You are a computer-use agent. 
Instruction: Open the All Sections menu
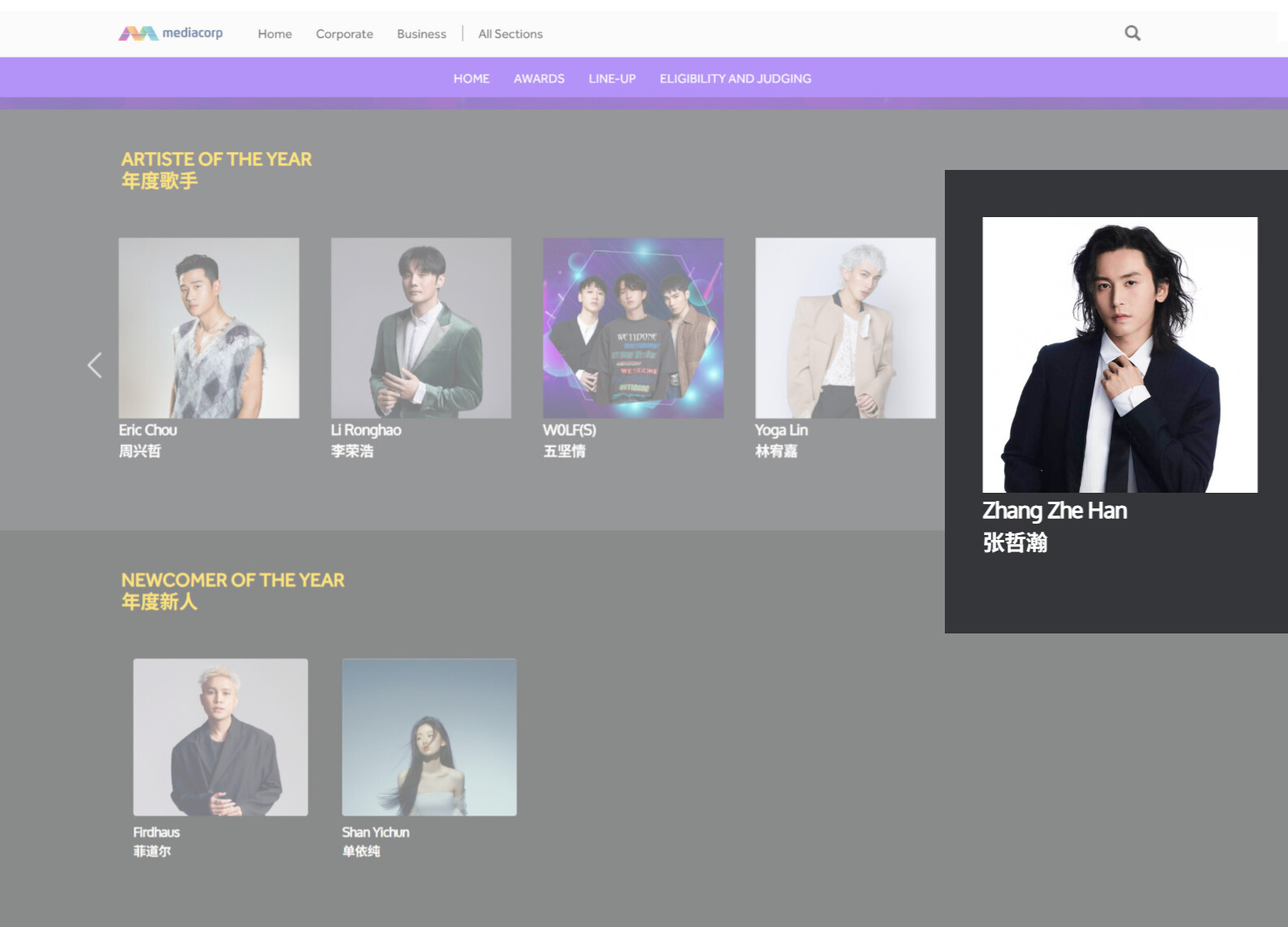coord(510,34)
